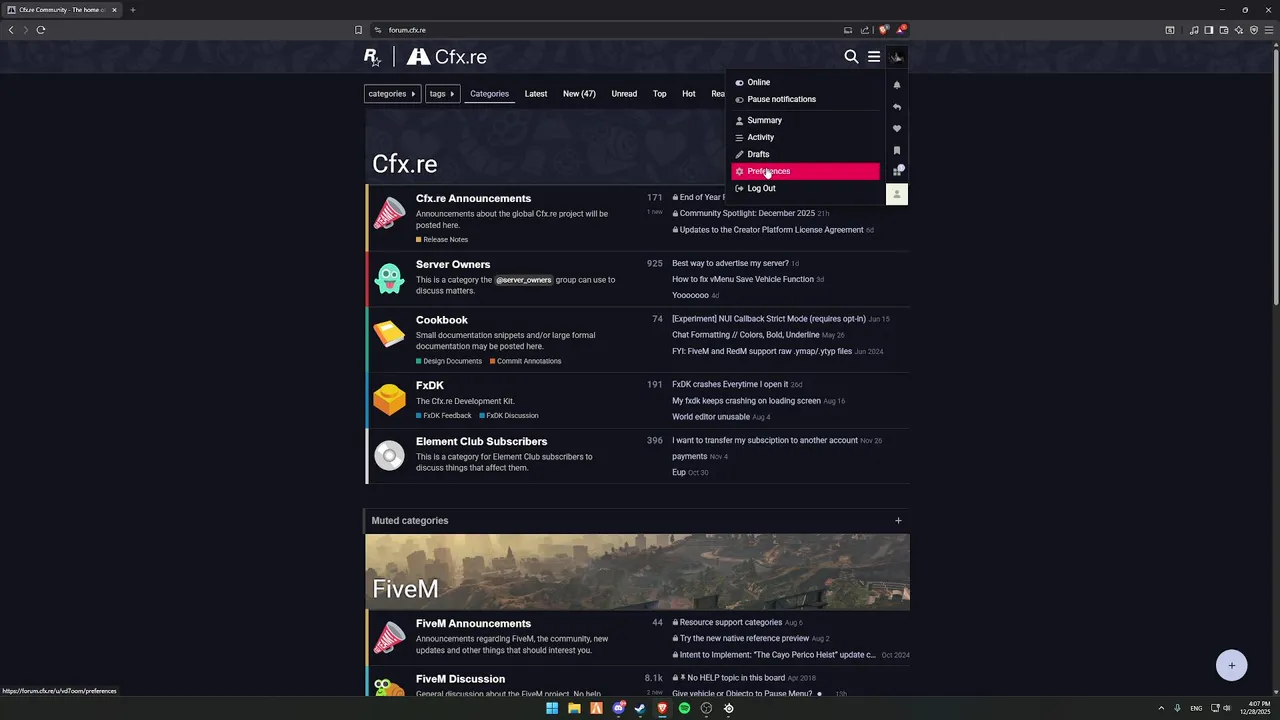Image resolution: width=1280 pixels, height=720 pixels.
Task: Click the browser back arrow
Action: [11, 30]
